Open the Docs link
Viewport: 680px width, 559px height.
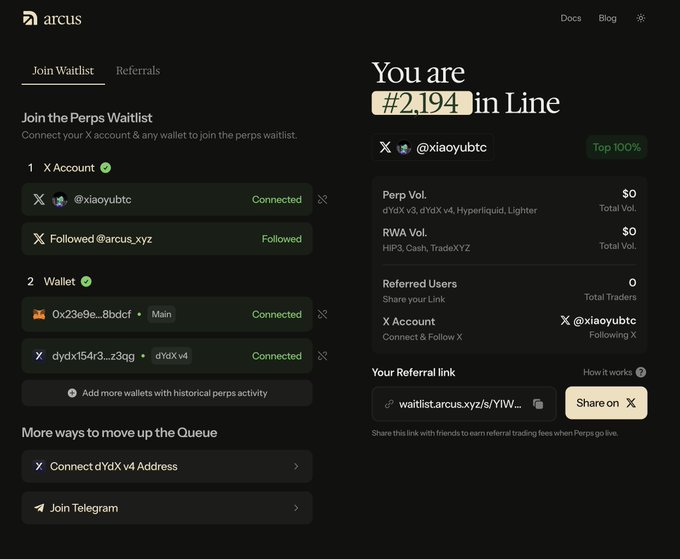tap(571, 18)
